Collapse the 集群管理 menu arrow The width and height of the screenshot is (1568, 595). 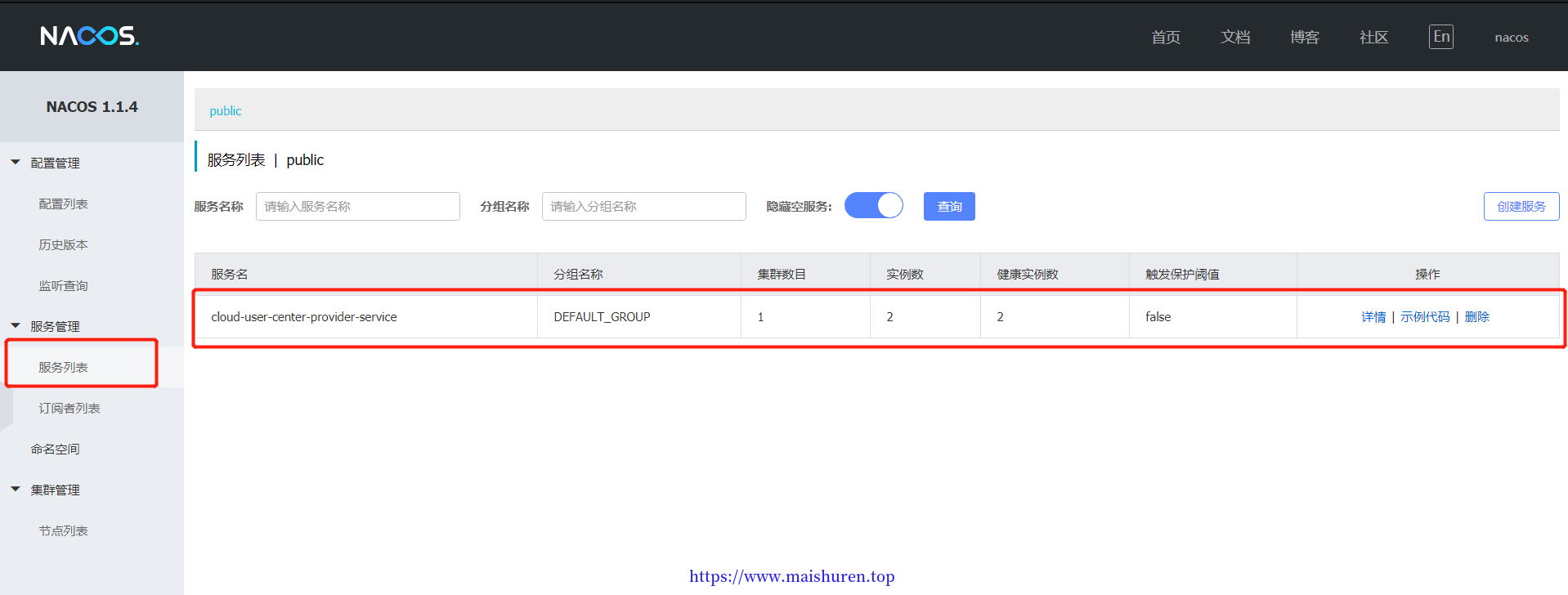tap(16, 490)
